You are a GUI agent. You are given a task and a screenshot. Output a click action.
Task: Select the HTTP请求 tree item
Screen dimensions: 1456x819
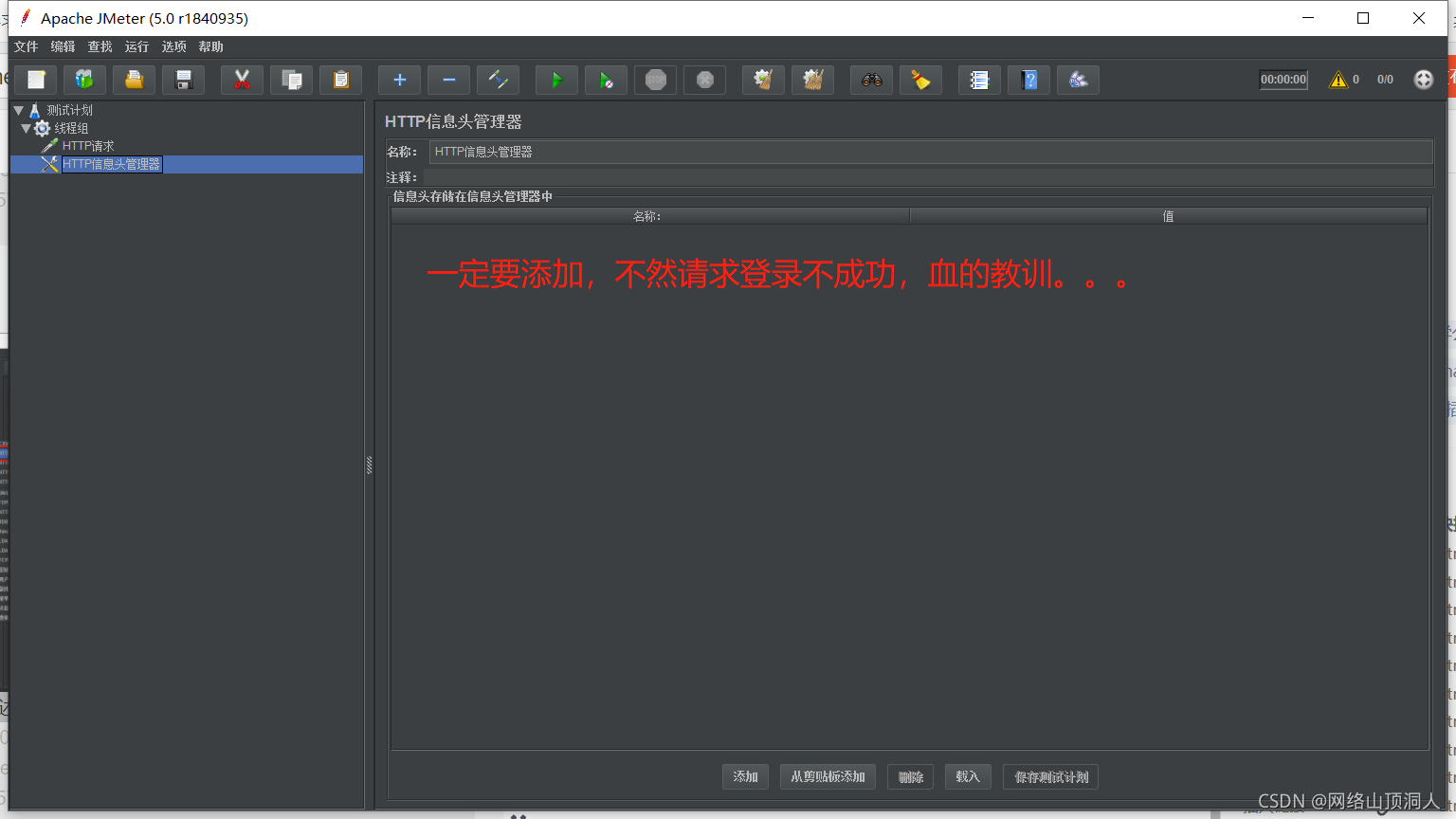tap(88, 146)
